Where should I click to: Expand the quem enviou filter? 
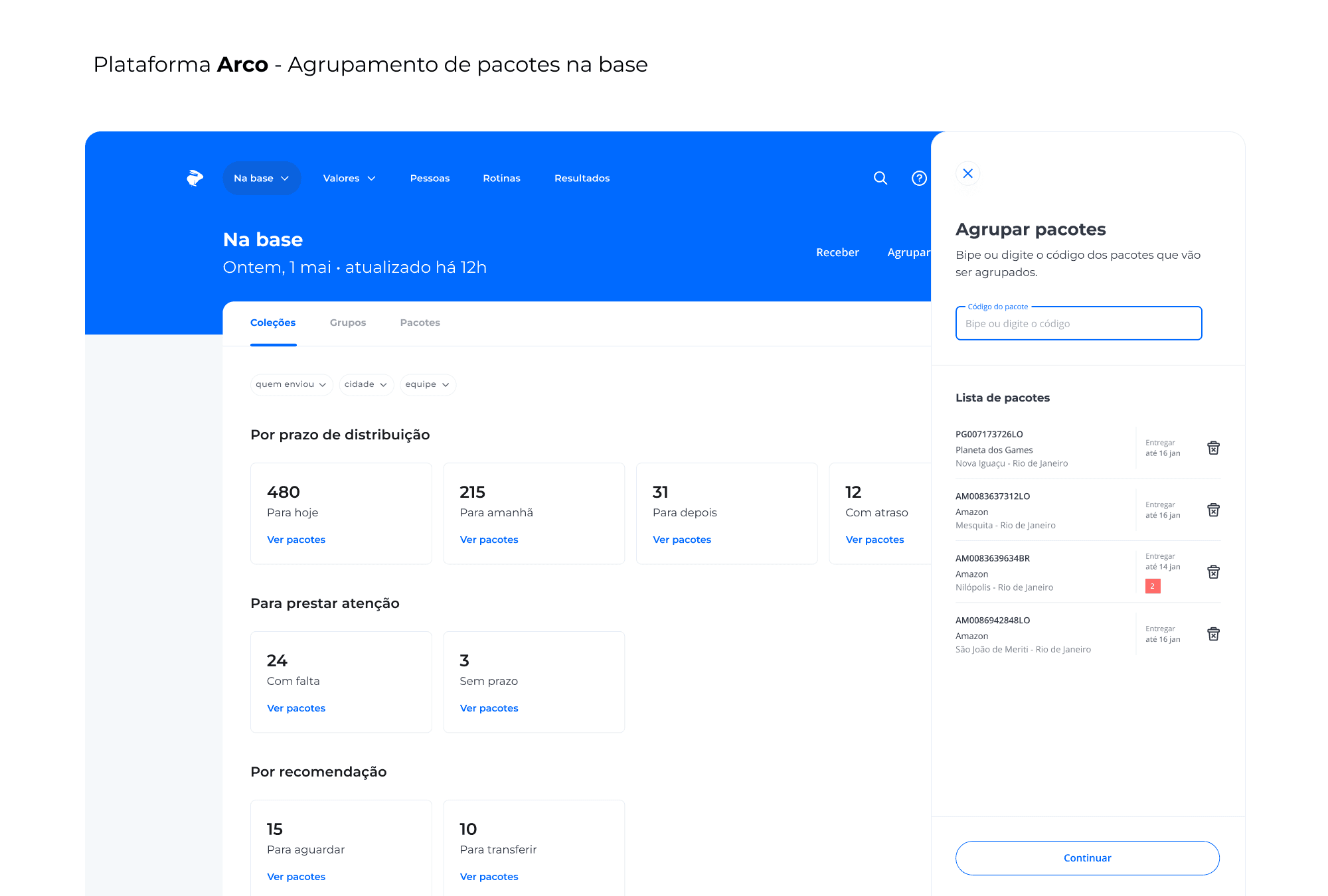click(291, 384)
